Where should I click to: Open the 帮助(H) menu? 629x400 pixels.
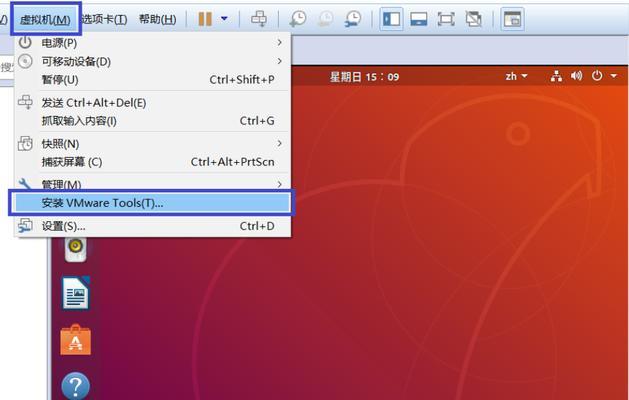pos(157,19)
